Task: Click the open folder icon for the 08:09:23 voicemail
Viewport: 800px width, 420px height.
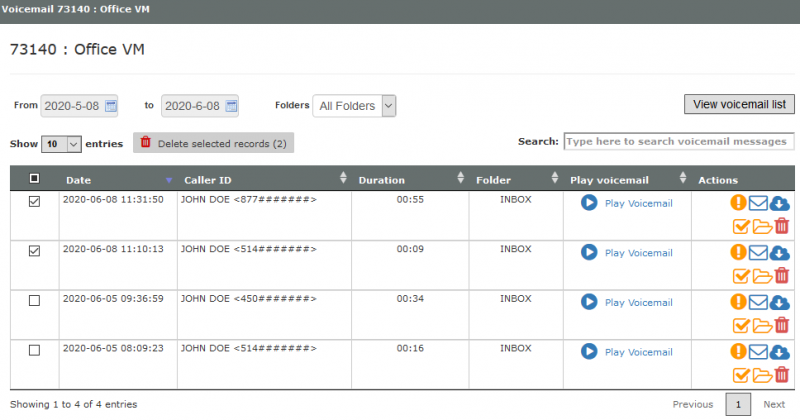Action: (762, 376)
